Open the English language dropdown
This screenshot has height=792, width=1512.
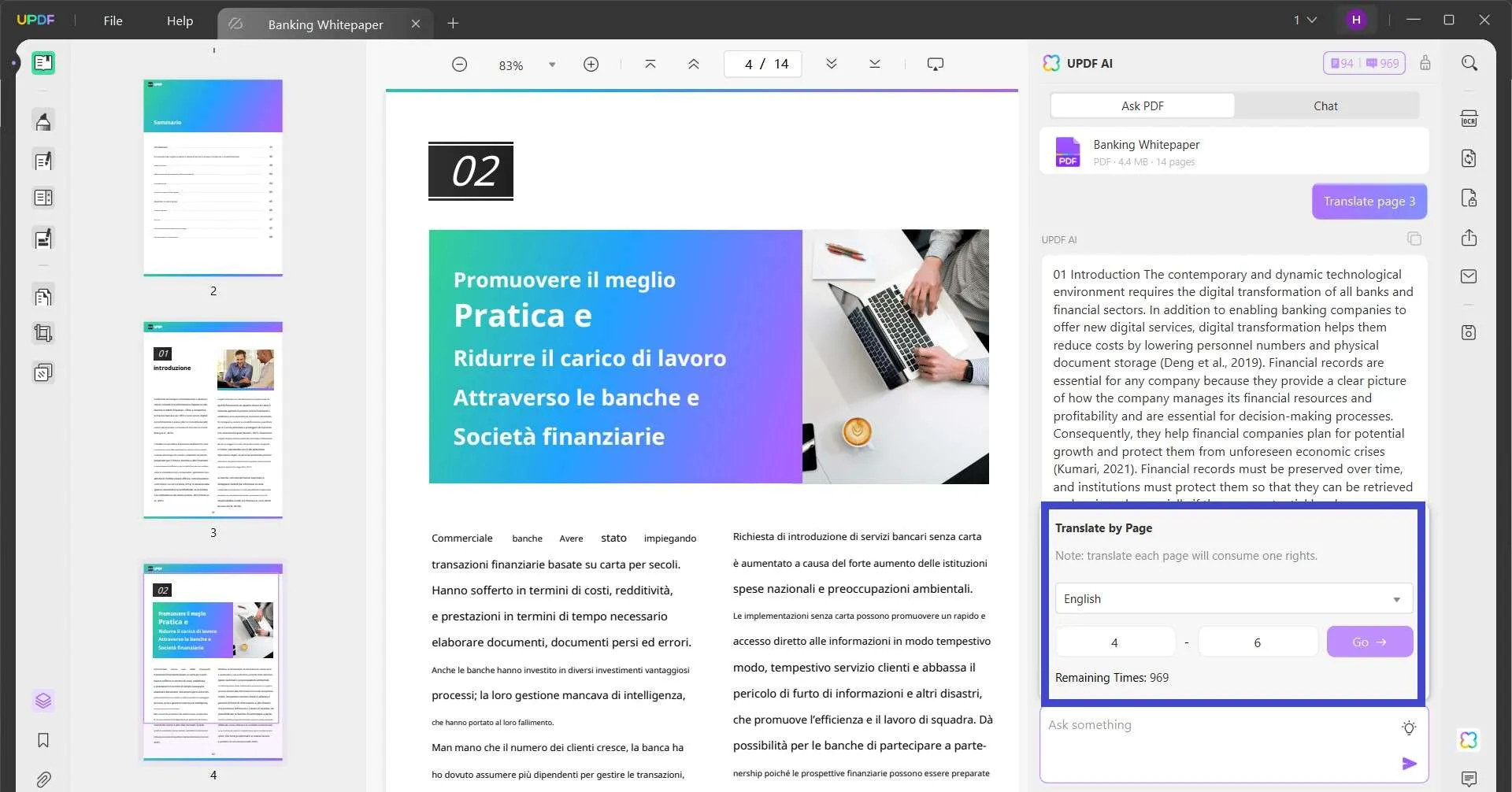tap(1232, 598)
